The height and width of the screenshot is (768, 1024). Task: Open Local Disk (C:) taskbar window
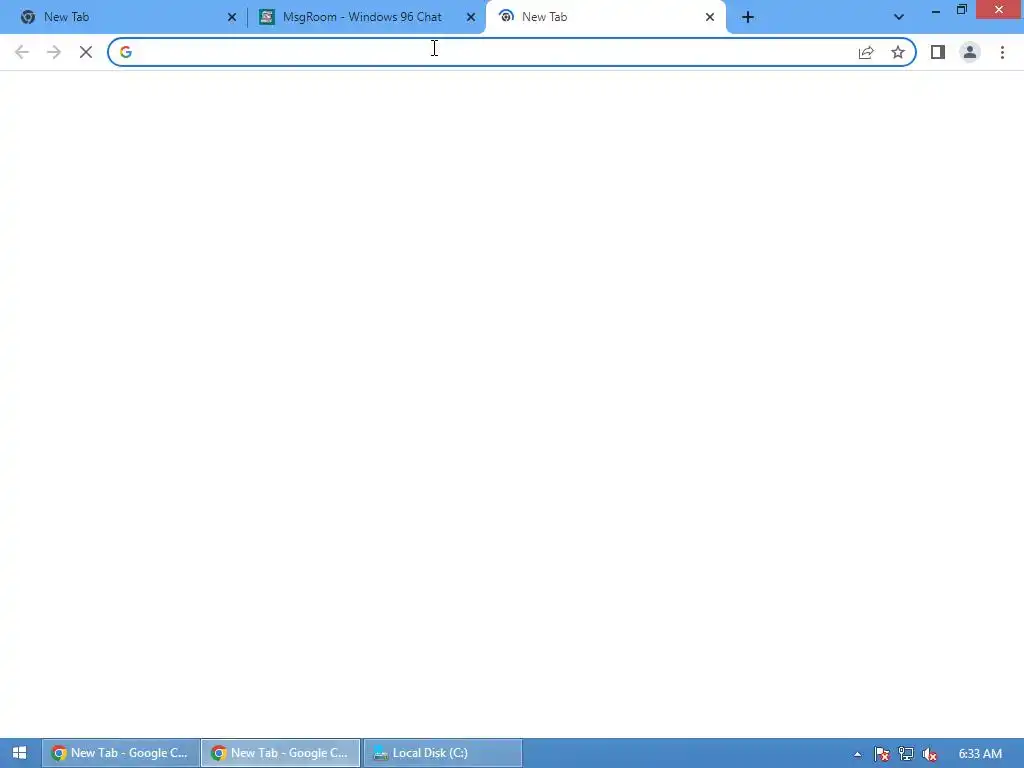pos(442,753)
